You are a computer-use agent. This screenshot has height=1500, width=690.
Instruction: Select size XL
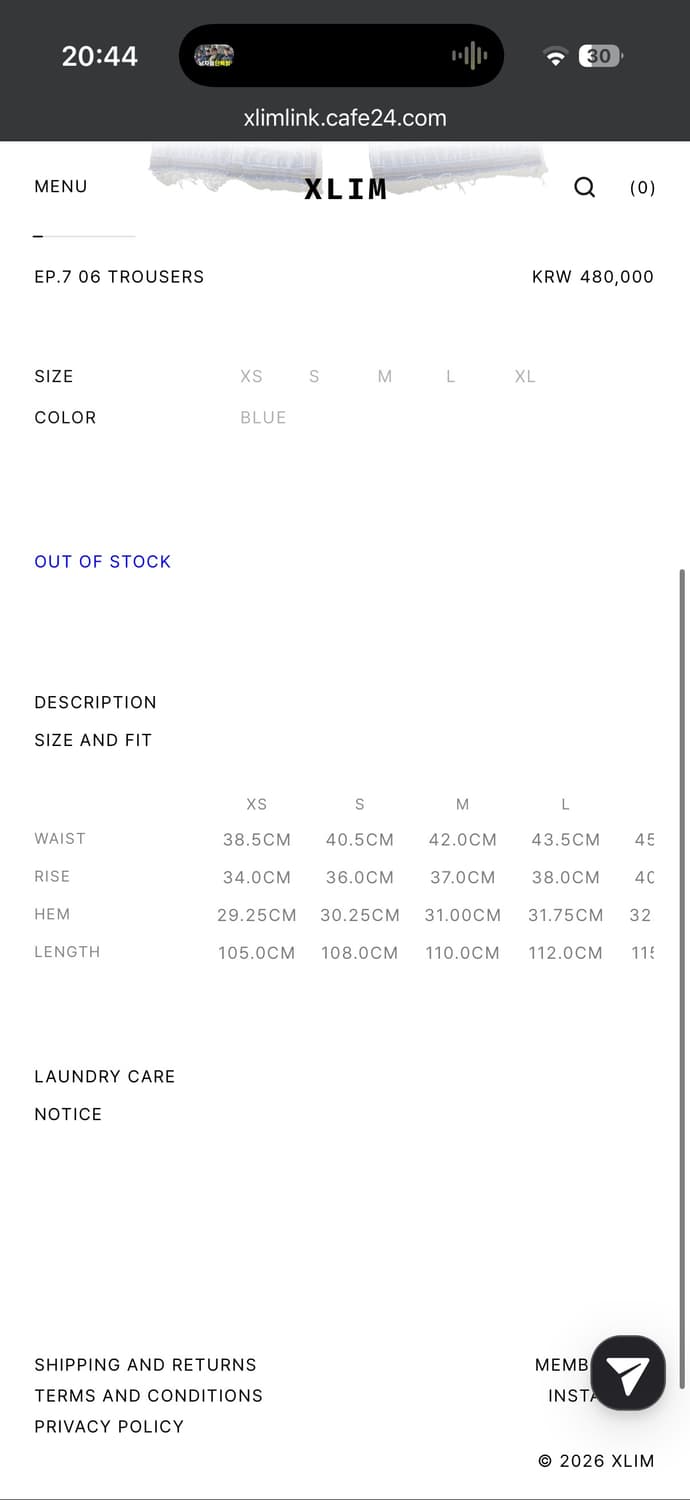pyautogui.click(x=525, y=376)
